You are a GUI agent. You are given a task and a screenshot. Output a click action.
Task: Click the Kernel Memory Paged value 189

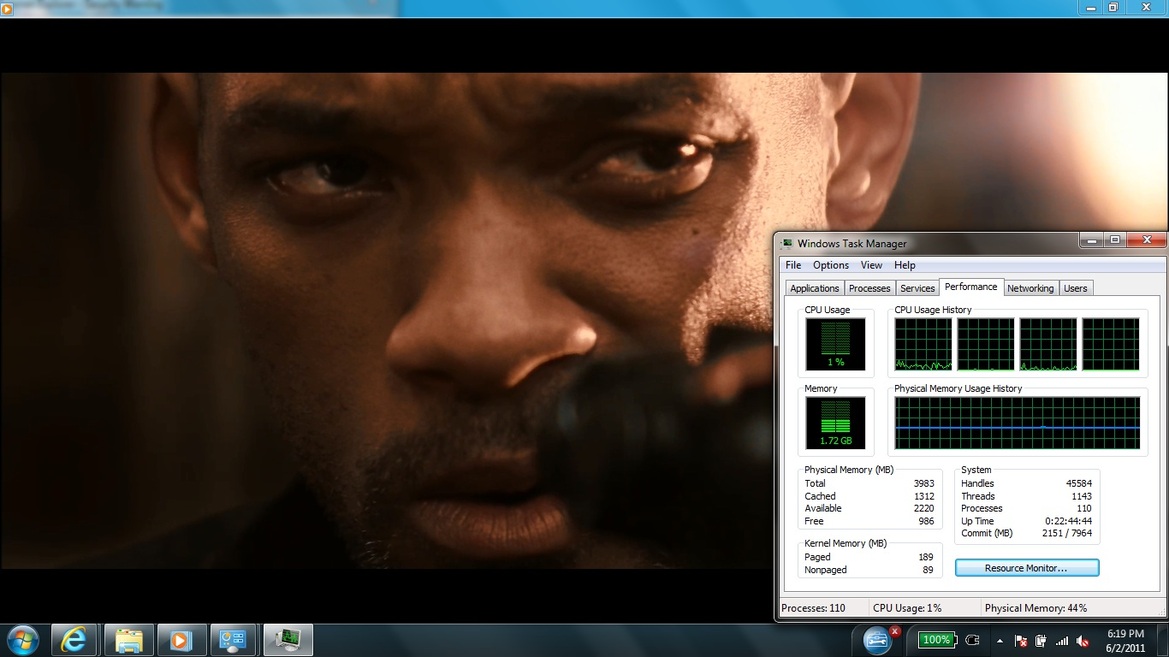926,557
